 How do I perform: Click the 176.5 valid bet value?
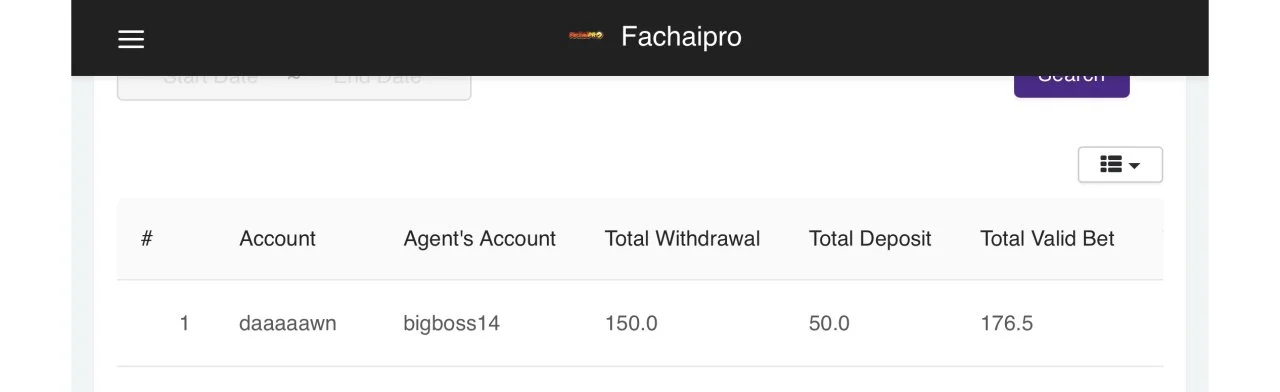pos(1006,324)
